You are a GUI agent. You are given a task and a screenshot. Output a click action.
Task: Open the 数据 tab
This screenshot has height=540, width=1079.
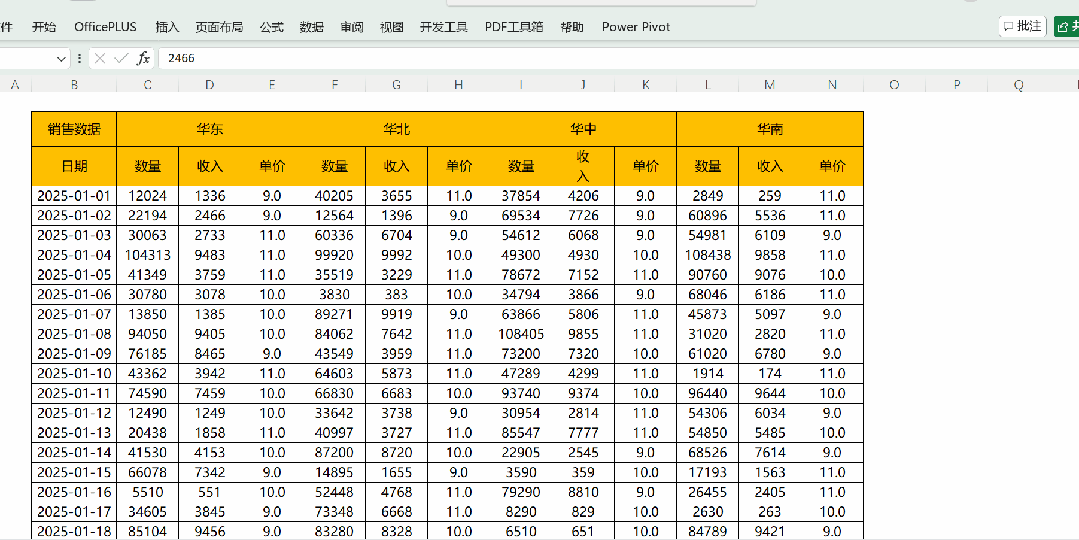pyautogui.click(x=312, y=27)
